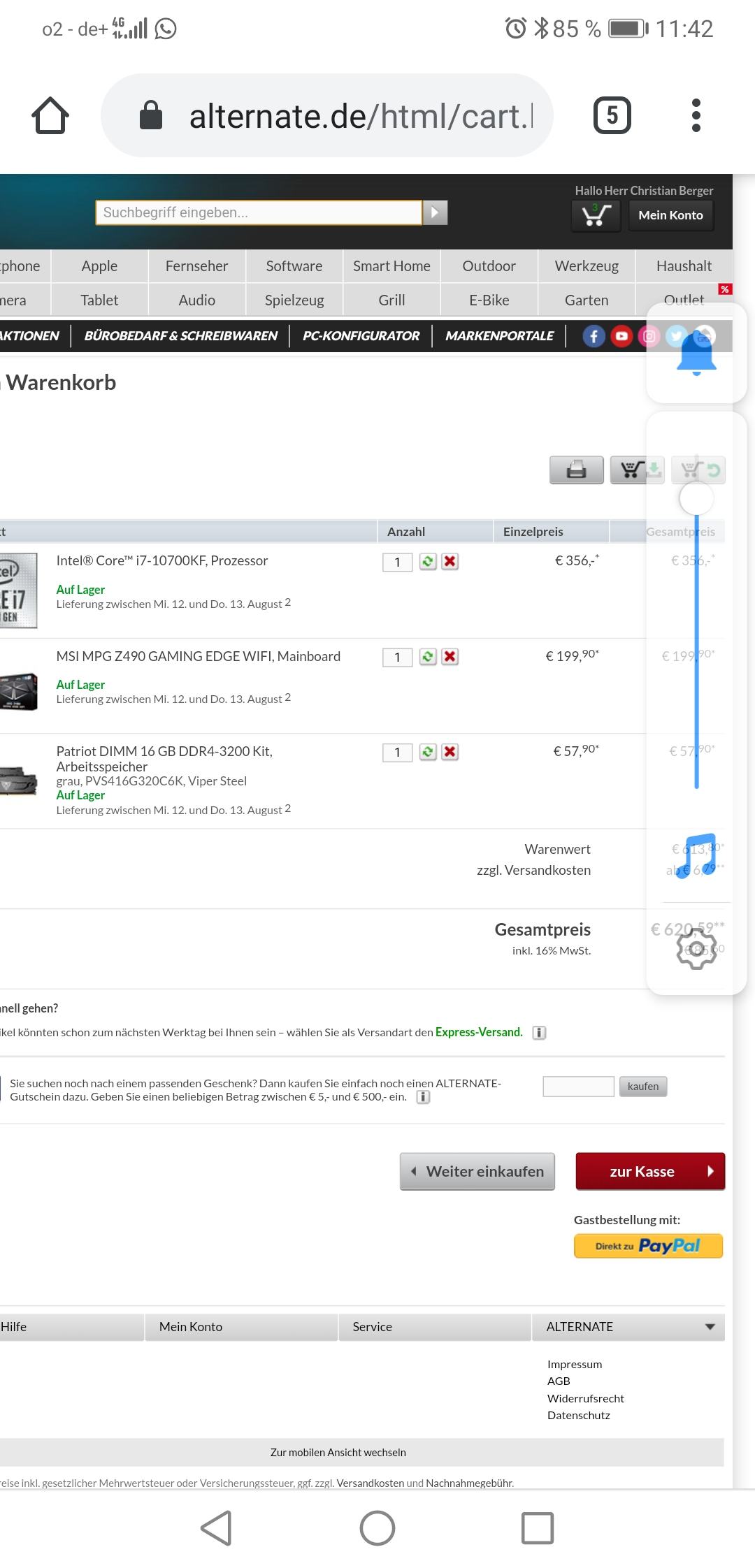Tap the alternate.de address bar

pyautogui.click(x=327, y=115)
